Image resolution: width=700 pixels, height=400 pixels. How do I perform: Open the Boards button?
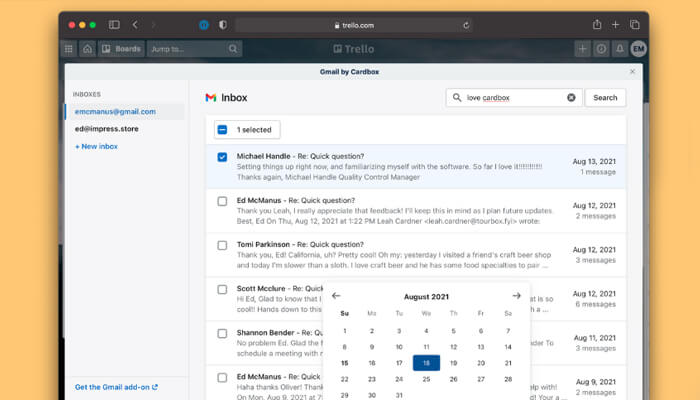point(121,49)
